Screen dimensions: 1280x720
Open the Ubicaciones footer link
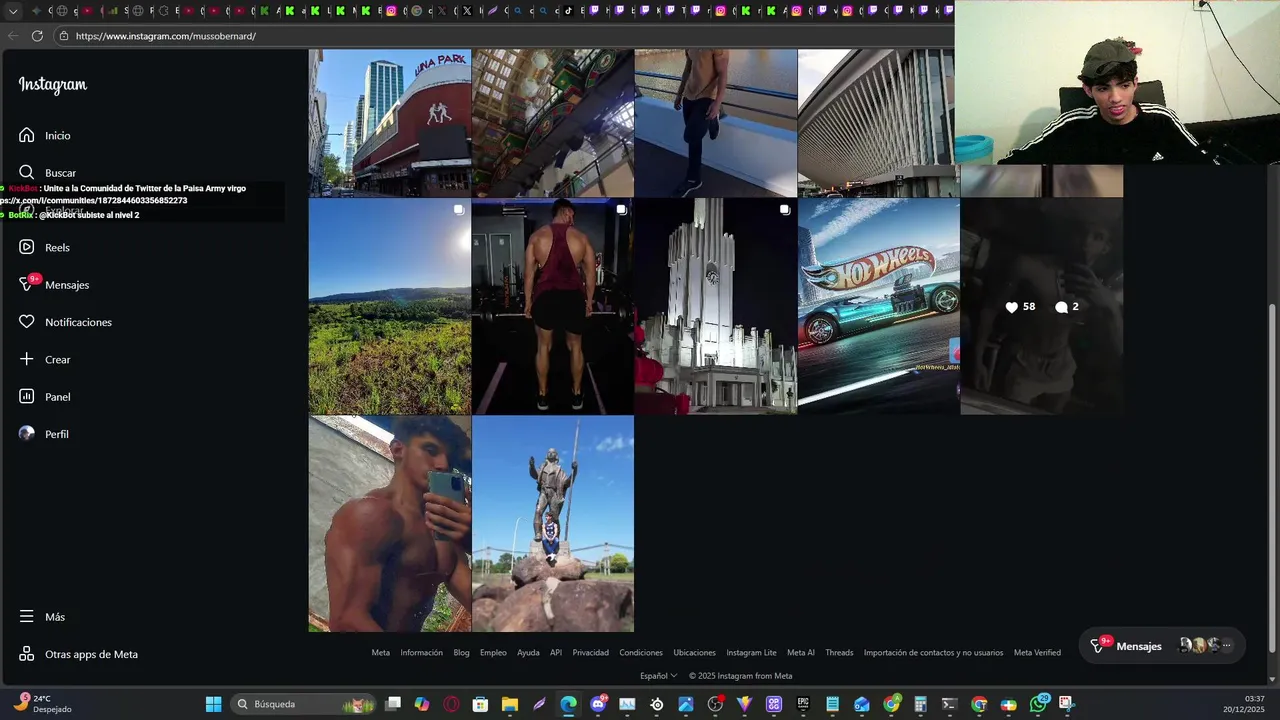click(694, 653)
